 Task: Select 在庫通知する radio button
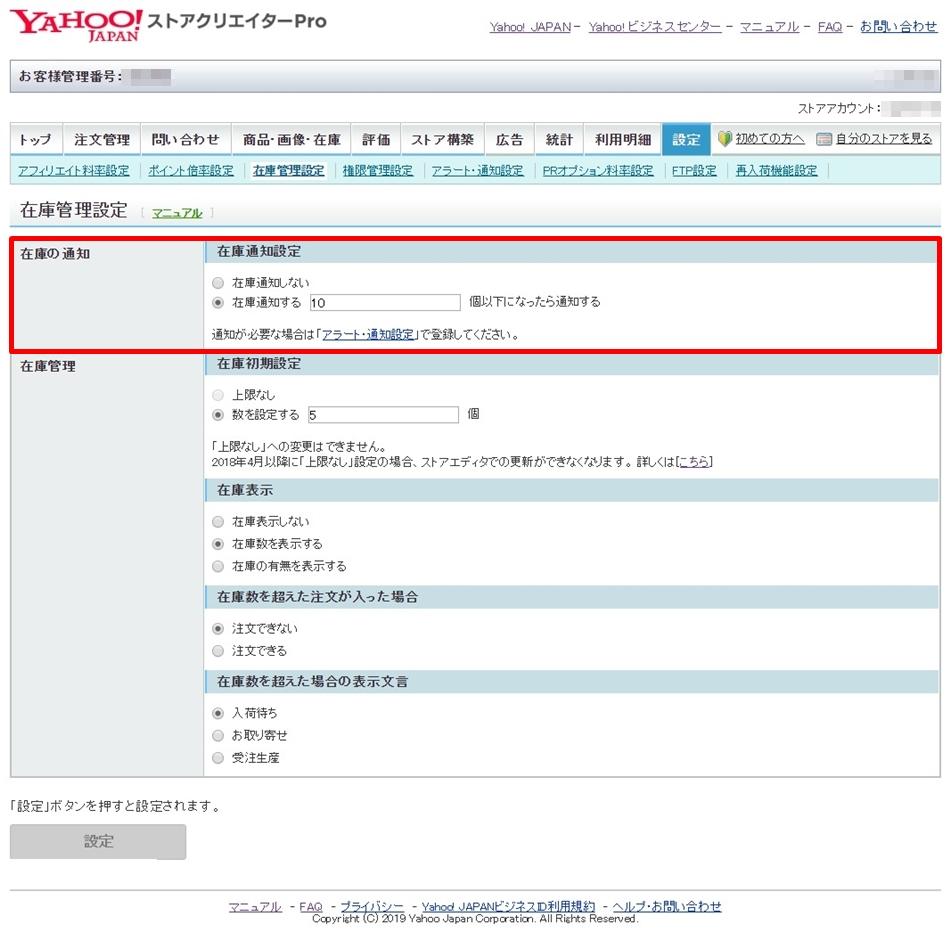coord(218,302)
